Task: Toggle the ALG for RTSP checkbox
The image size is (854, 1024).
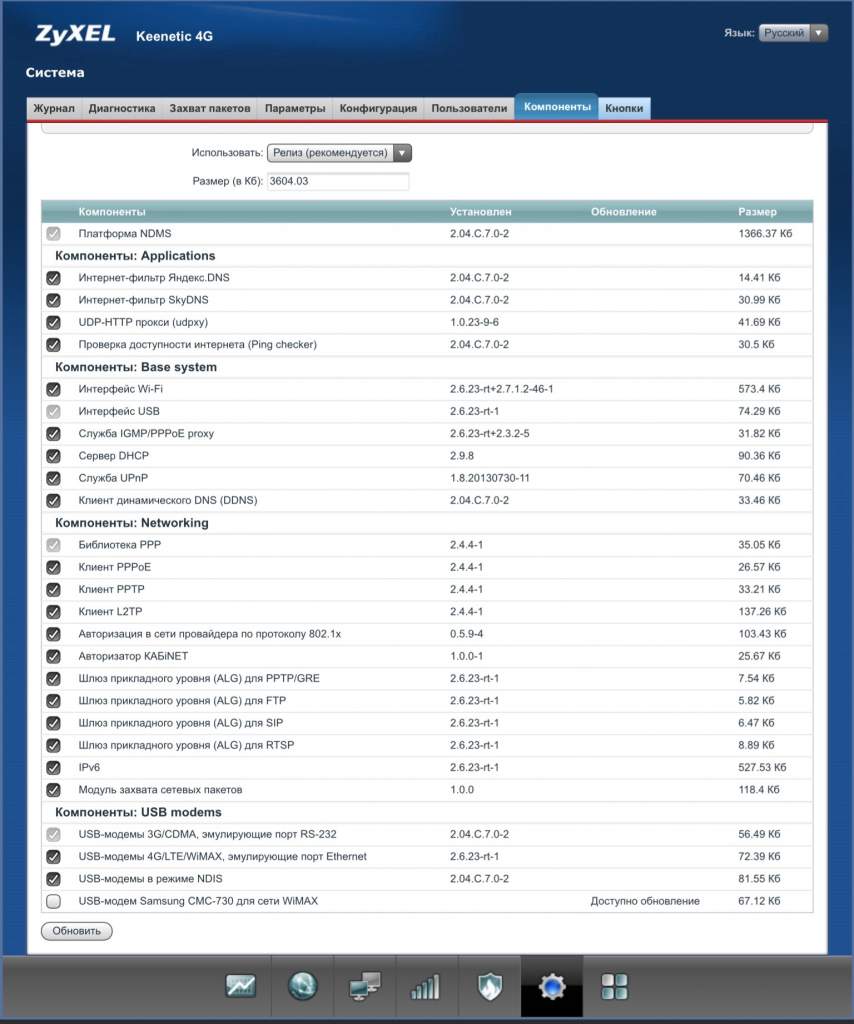Action: click(54, 745)
